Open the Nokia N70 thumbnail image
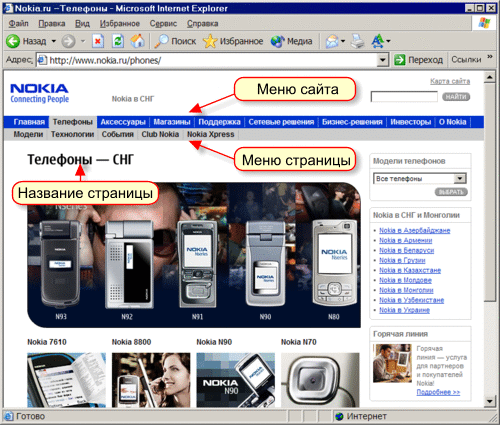The image size is (500, 425). 320,380
